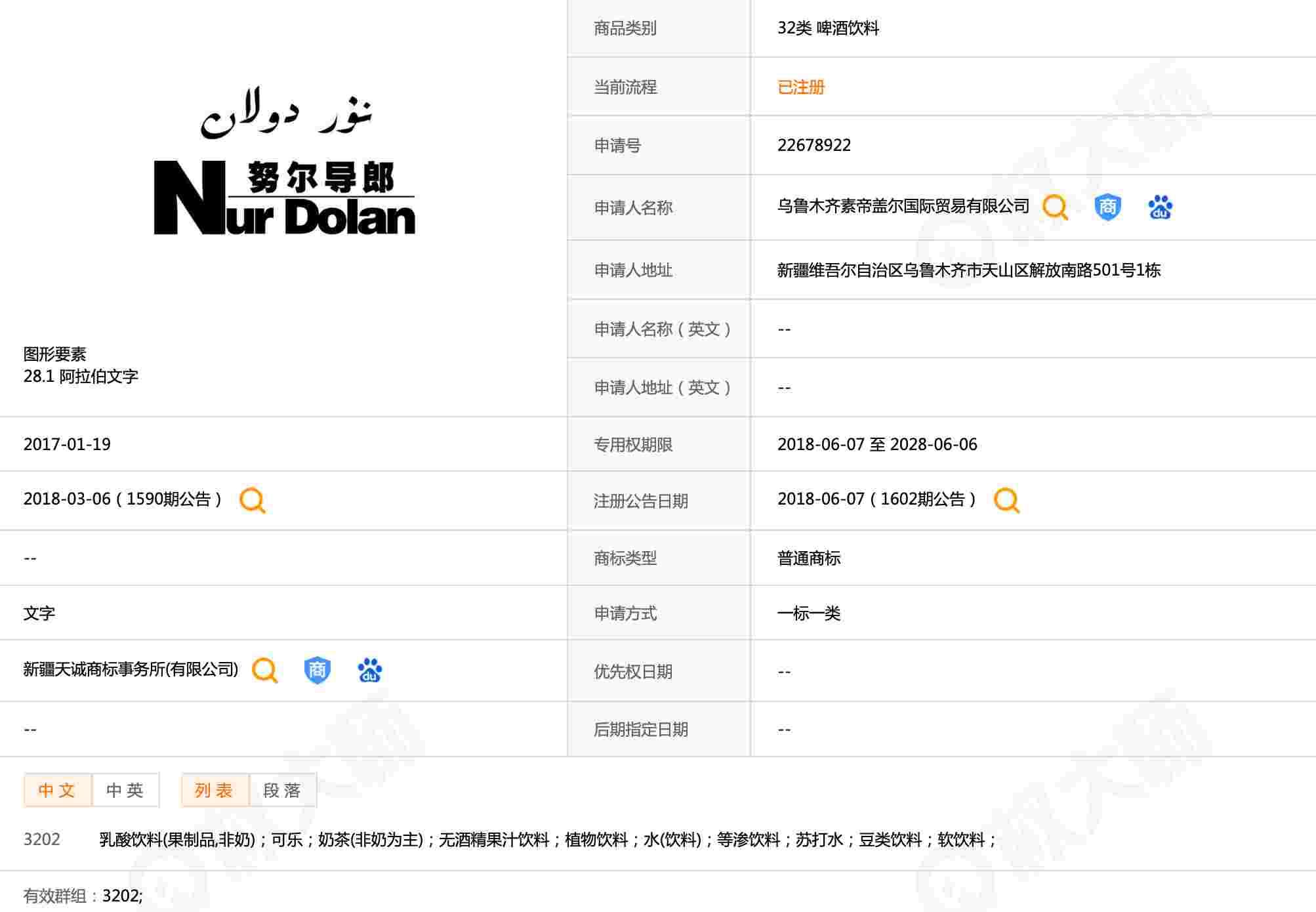Click the 2018-06-07 (1602期公告) registration date text

point(876,499)
